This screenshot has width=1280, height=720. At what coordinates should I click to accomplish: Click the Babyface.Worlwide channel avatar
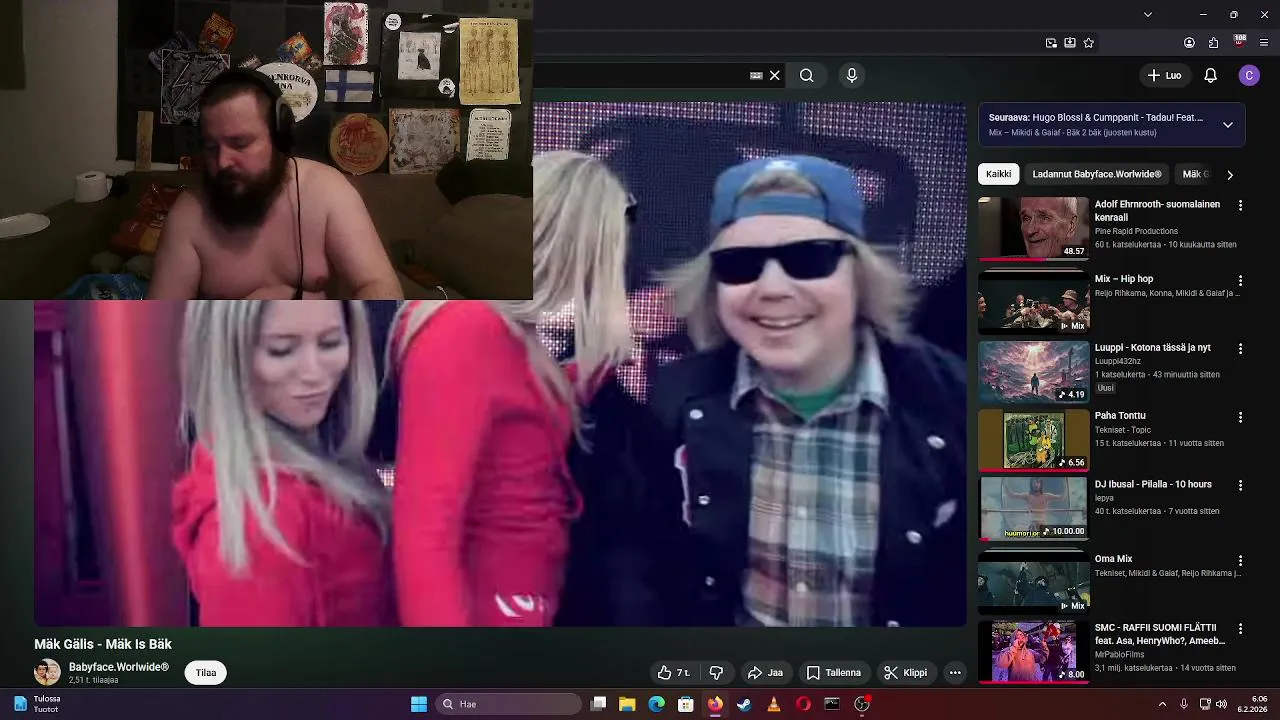pos(47,673)
